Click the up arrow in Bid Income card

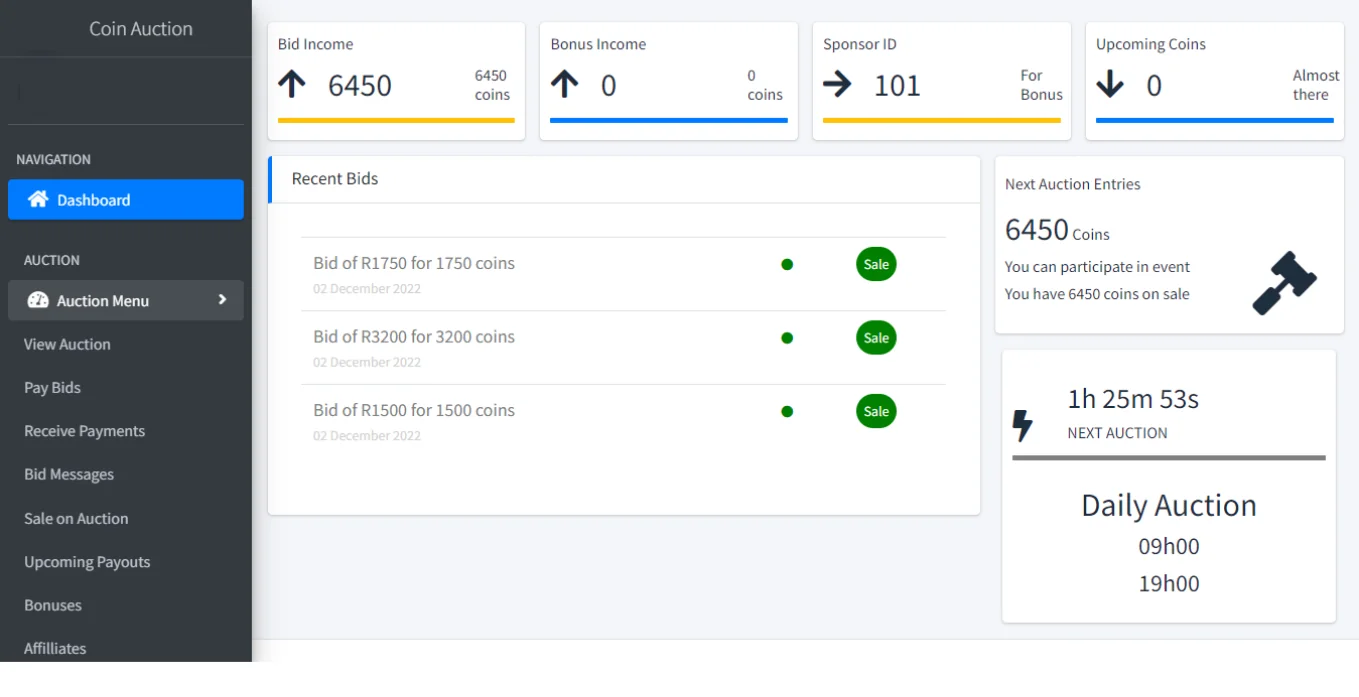[x=292, y=84]
